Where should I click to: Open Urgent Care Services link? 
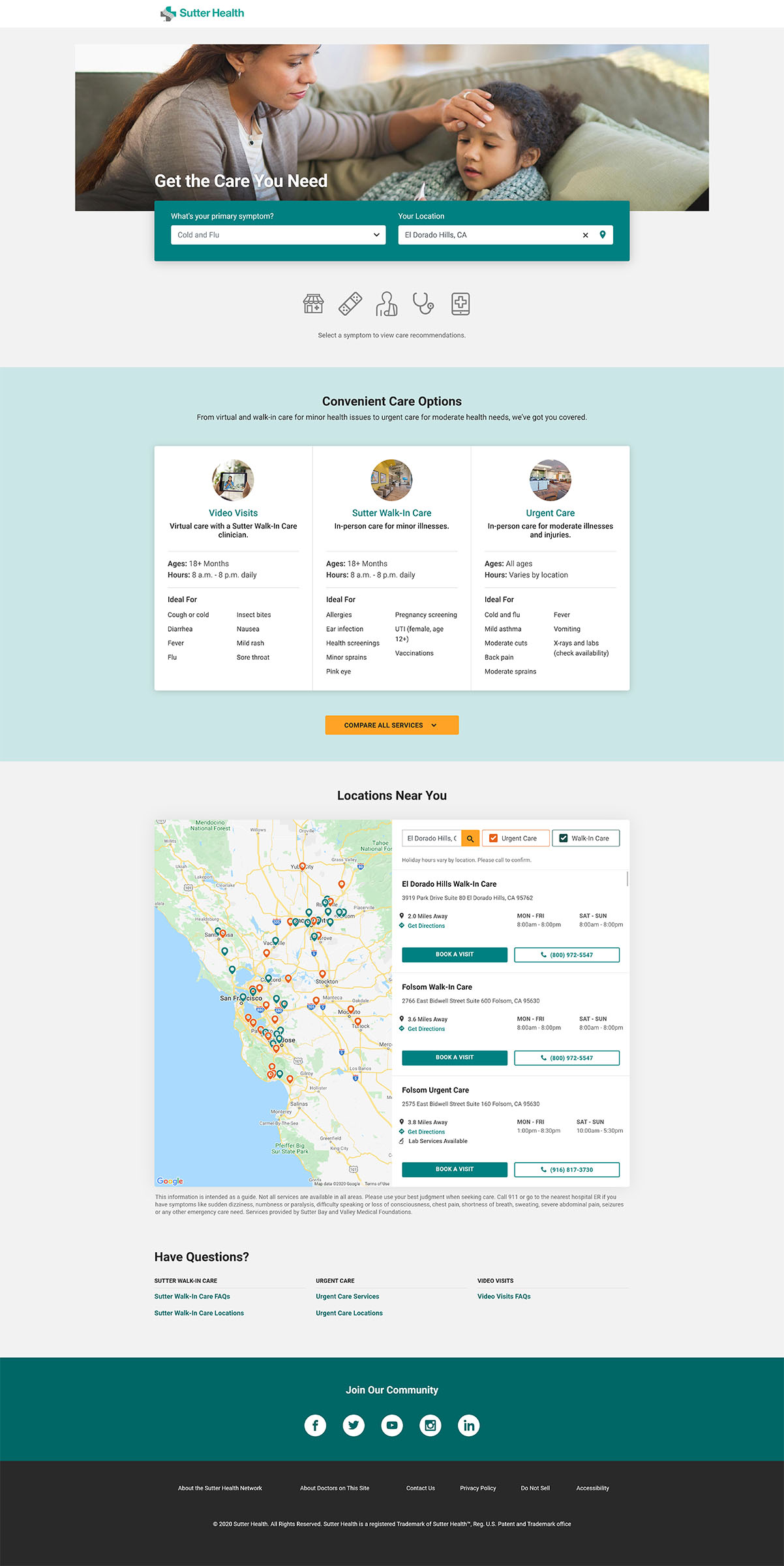click(x=348, y=1297)
